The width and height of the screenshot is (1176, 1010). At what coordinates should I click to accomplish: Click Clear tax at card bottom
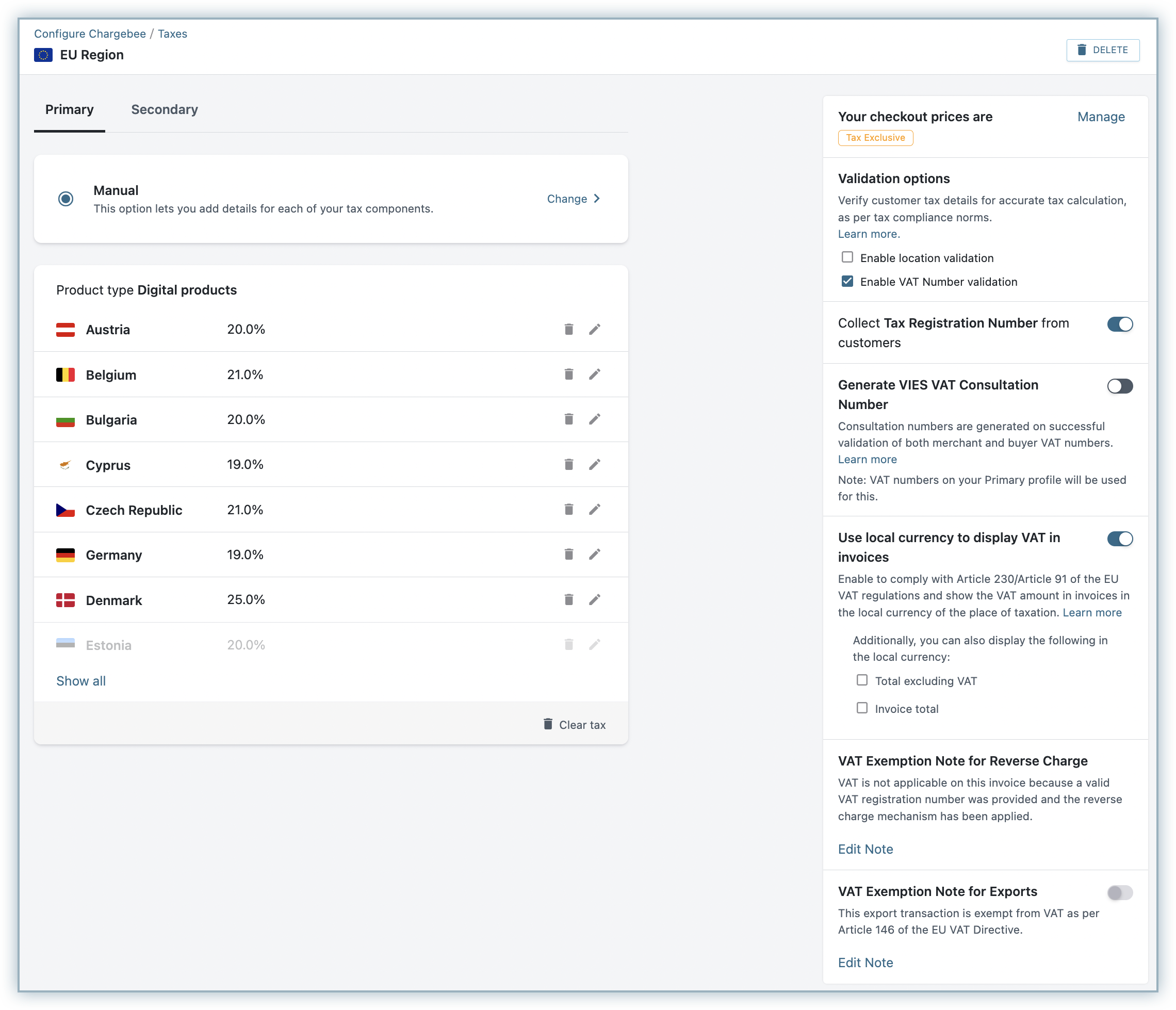coord(575,724)
